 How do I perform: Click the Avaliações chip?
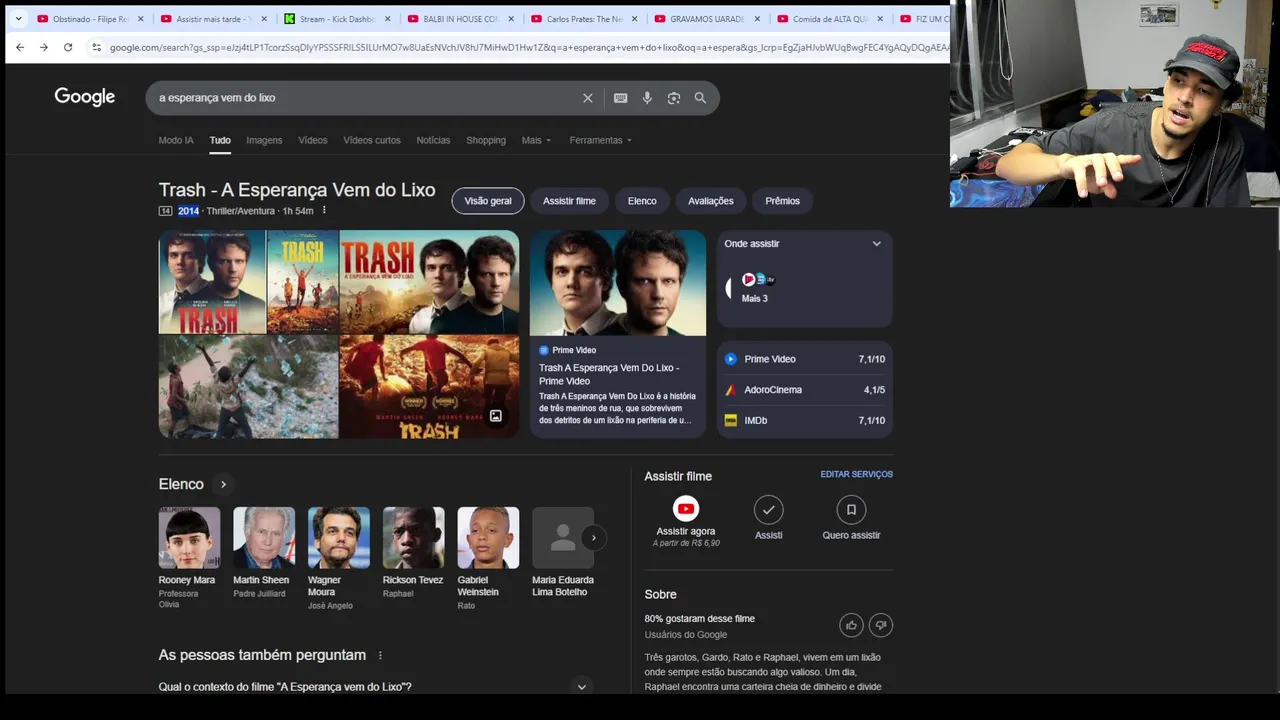(711, 201)
